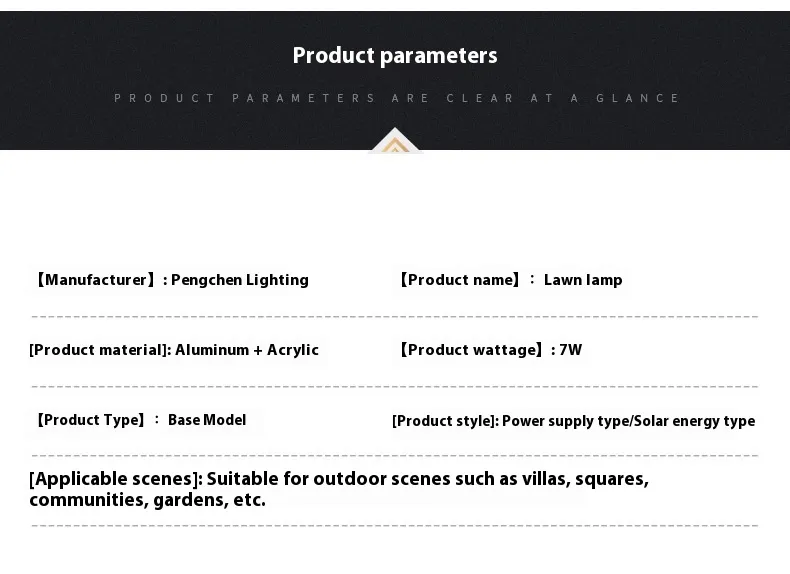Select the "Lawn lamp" product name value
The height and width of the screenshot is (574, 790).
click(x=583, y=280)
